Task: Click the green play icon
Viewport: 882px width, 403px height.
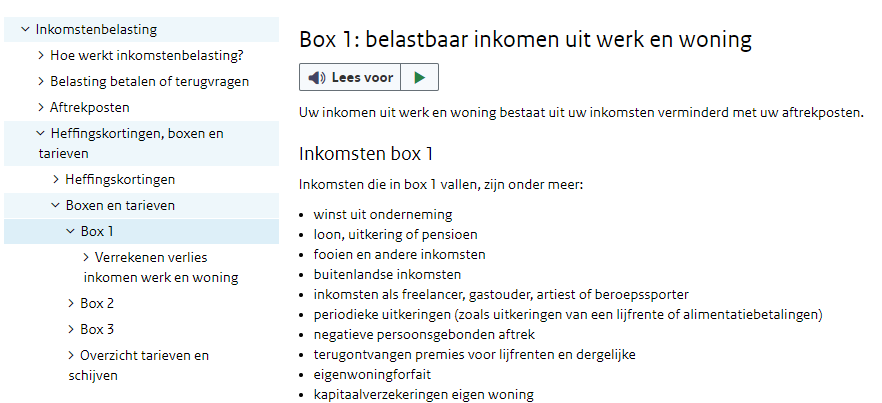Action: click(x=420, y=78)
